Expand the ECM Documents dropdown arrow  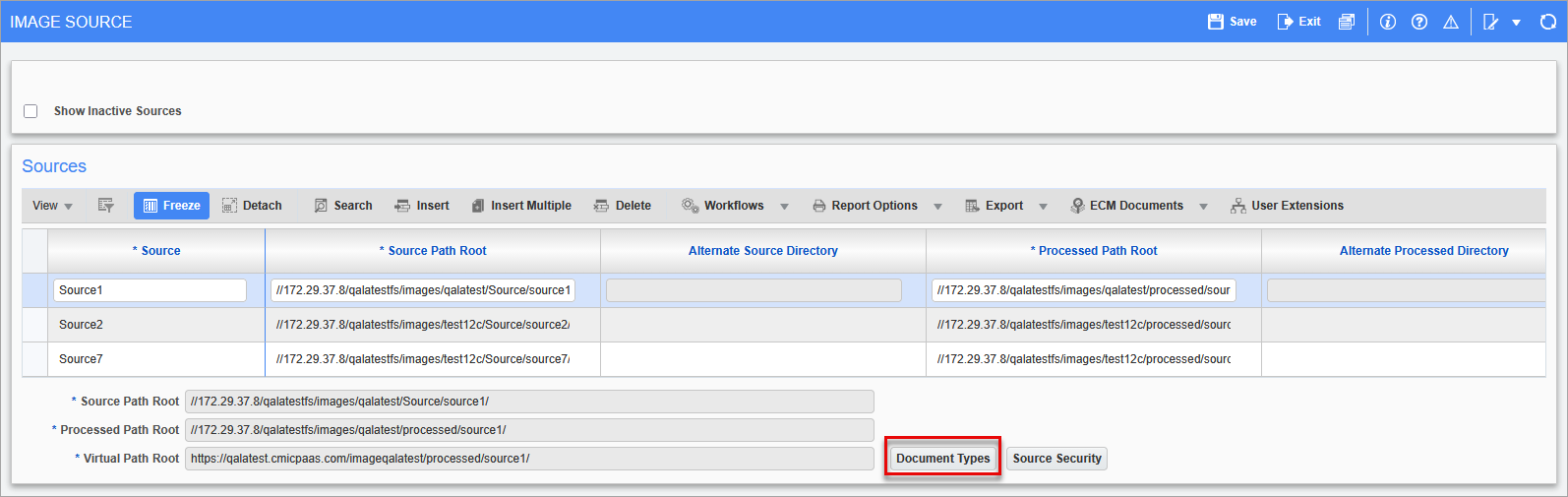pyautogui.click(x=1203, y=207)
